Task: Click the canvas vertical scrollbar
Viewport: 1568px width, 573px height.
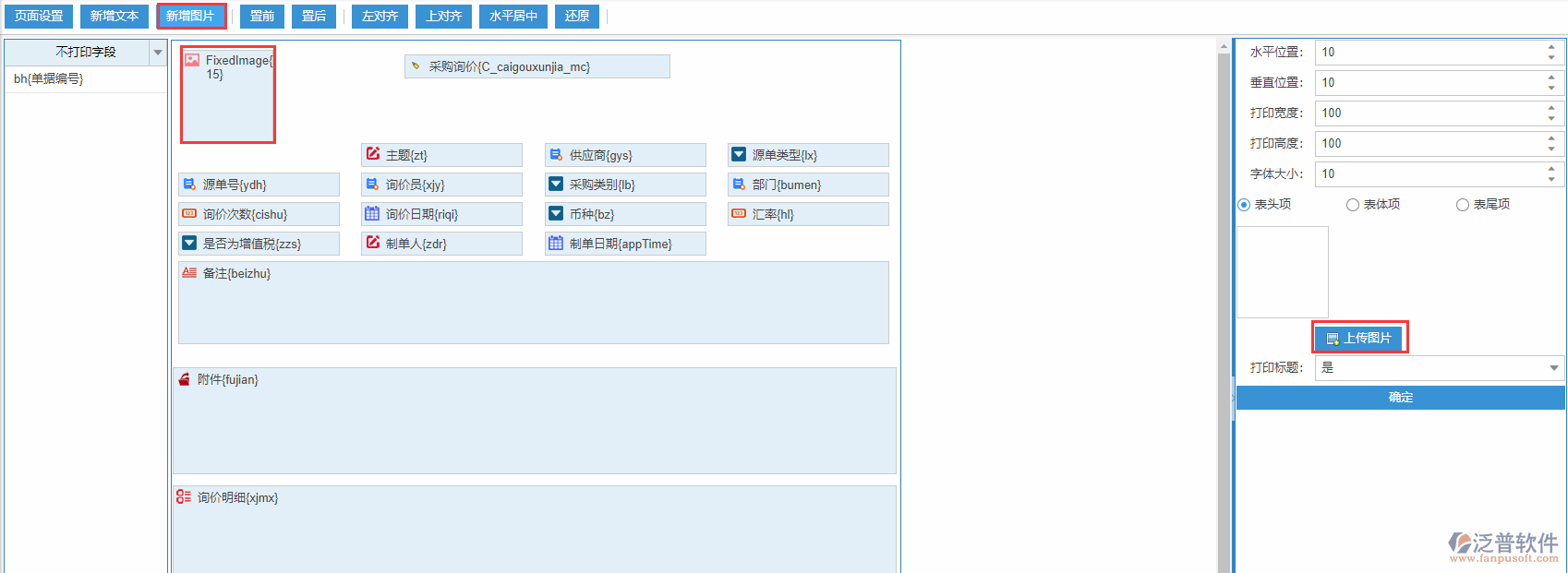Action: coord(1224,313)
